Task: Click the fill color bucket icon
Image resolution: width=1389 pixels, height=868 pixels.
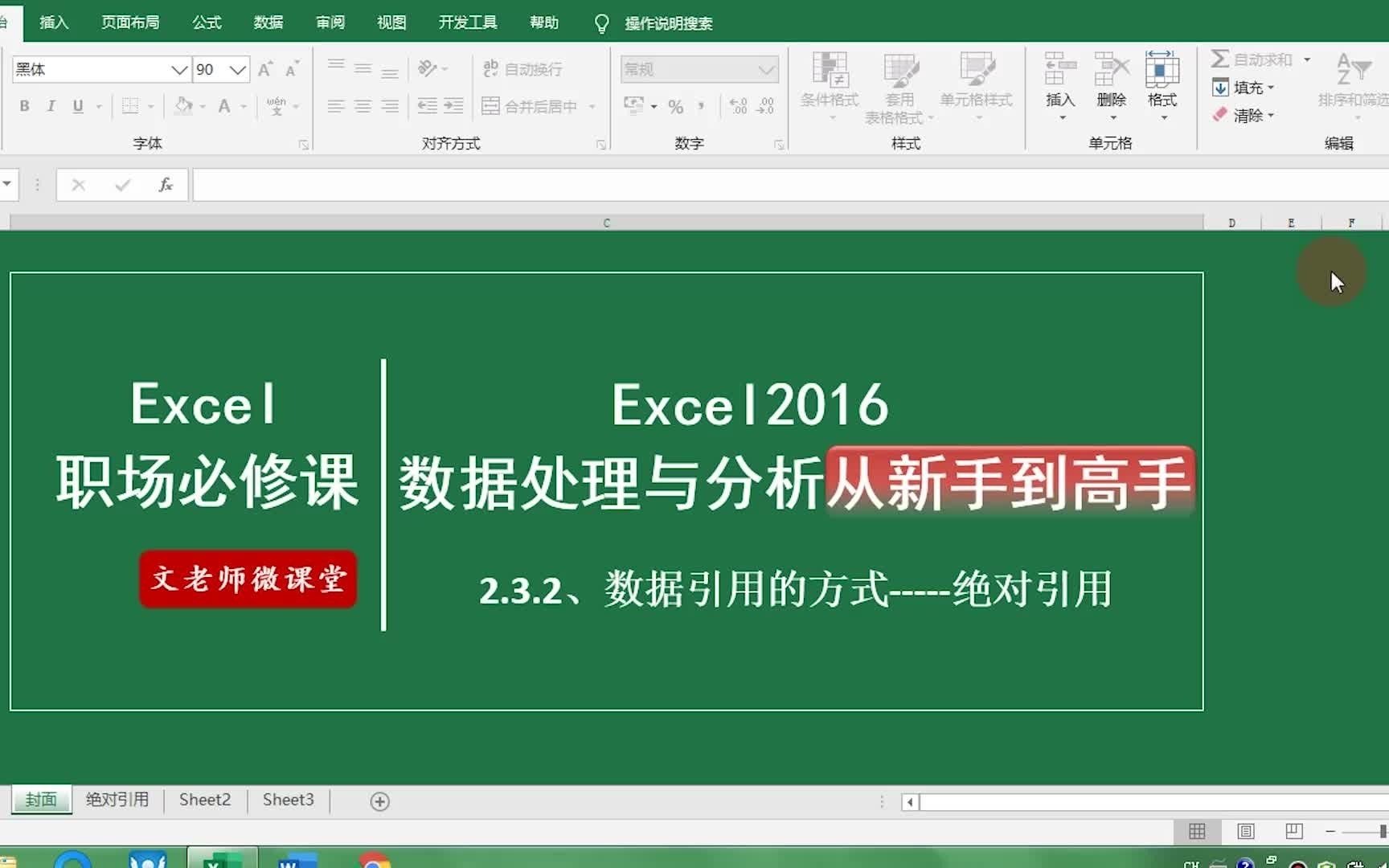Action: pyautogui.click(x=184, y=106)
